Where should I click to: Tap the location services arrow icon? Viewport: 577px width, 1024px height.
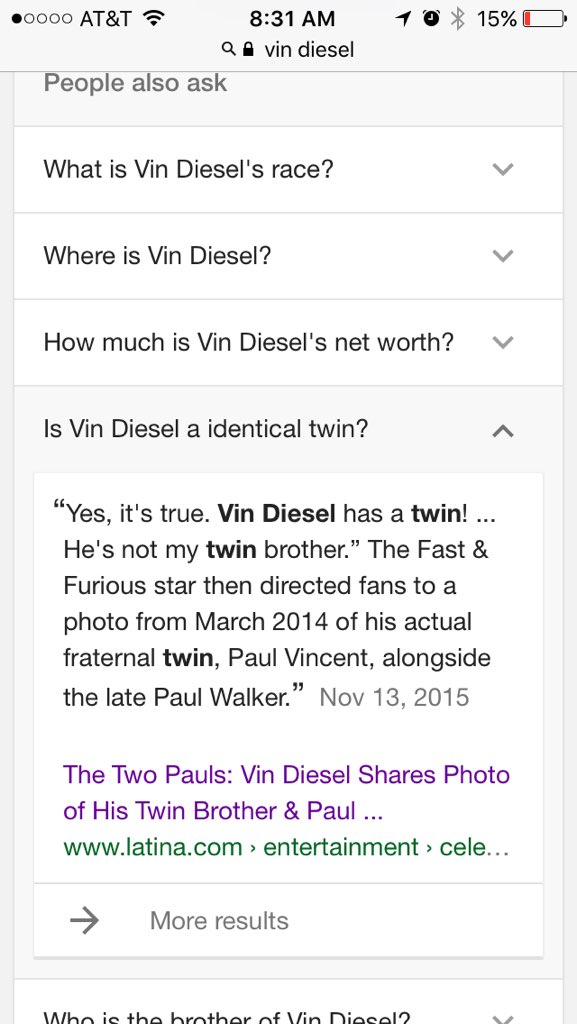point(403,19)
